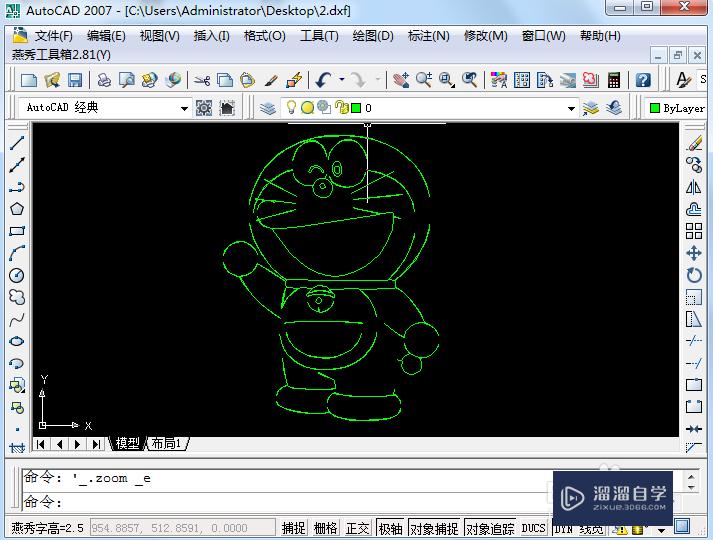Open the 修改(M) menu
The image size is (713, 540).
pyautogui.click(x=486, y=36)
